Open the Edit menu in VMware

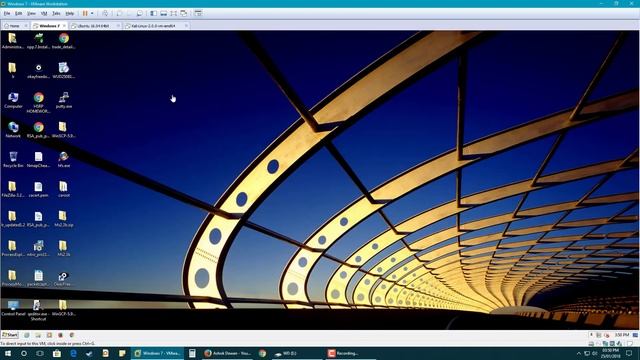(19, 13)
